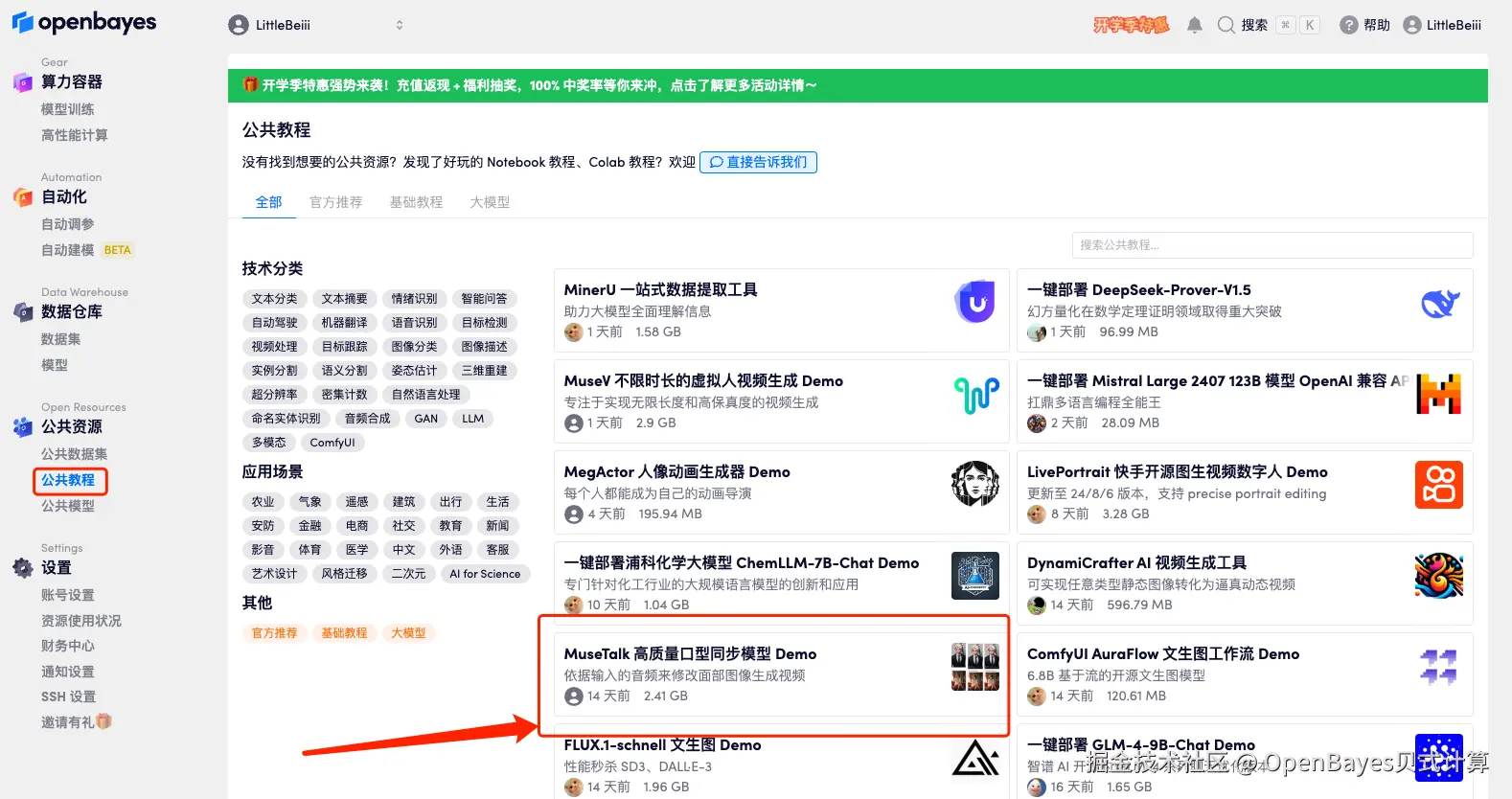The width and height of the screenshot is (1512, 799).
Task: Click the openbayes logo
Action: click(x=84, y=22)
